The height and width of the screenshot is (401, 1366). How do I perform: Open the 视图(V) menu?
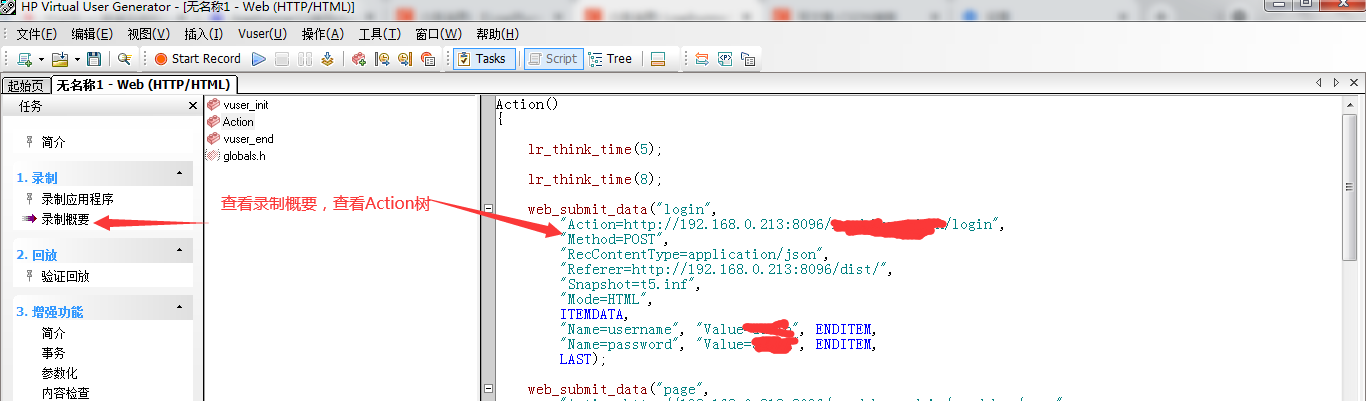pos(148,34)
